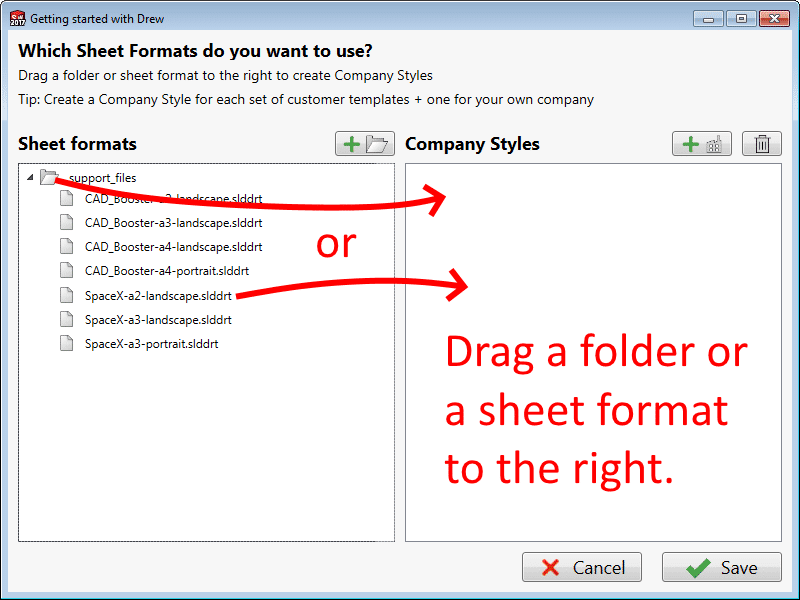Image resolution: width=800 pixels, height=600 pixels.
Task: Click the add Company Style icon
Action: click(703, 143)
